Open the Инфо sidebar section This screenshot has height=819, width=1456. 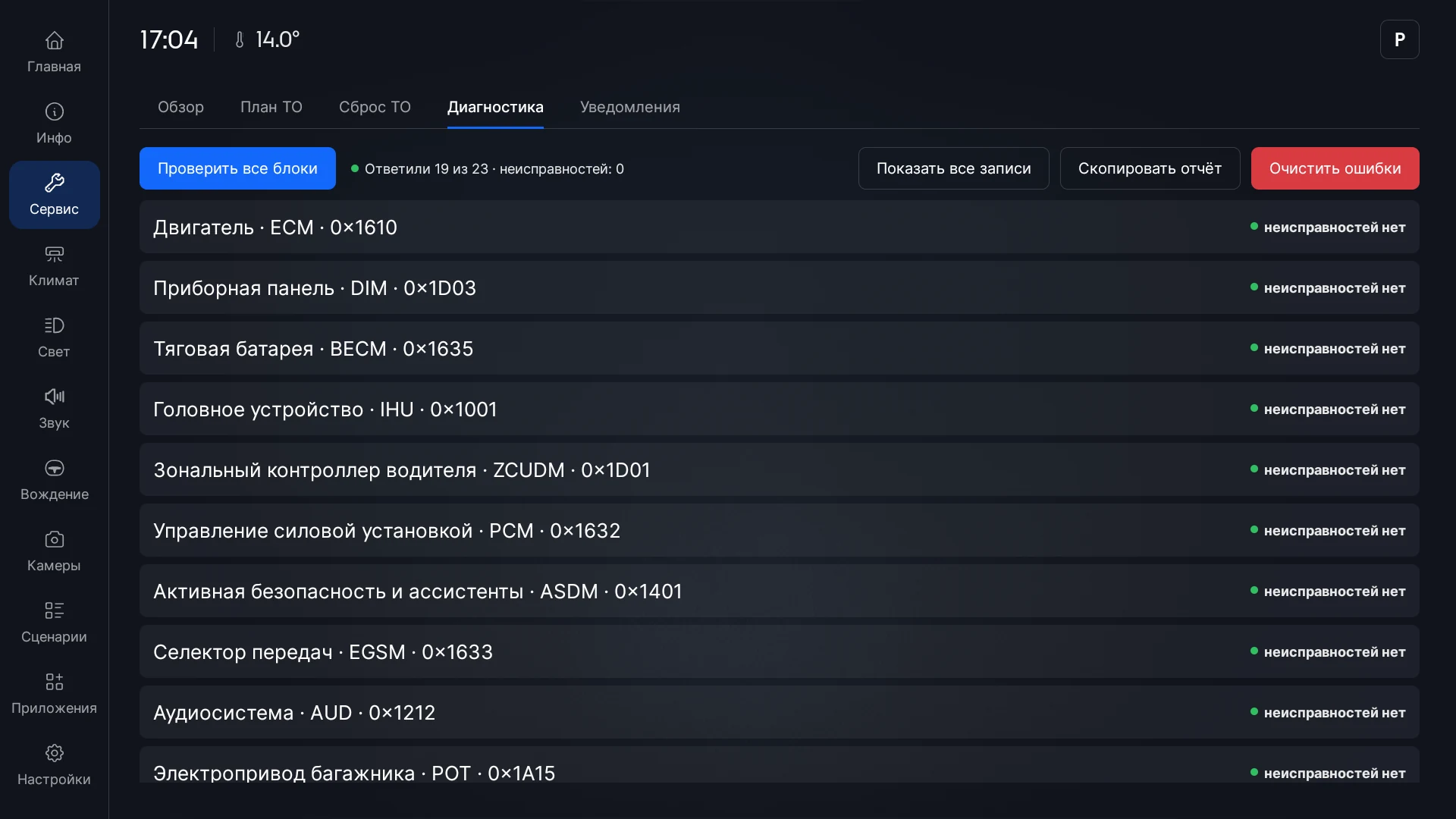pyautogui.click(x=54, y=123)
